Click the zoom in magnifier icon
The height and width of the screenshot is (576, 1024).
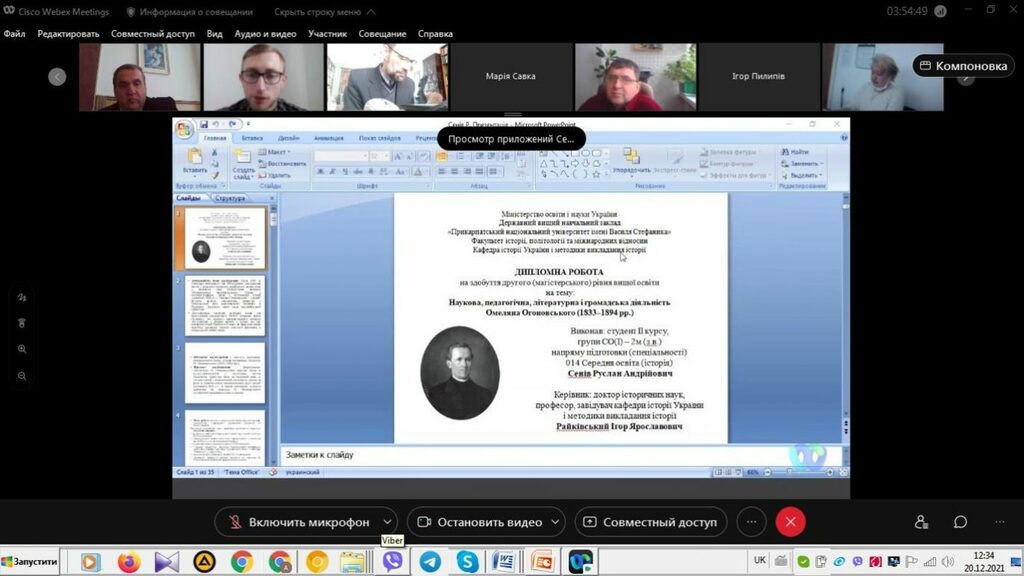pyautogui.click(x=22, y=349)
